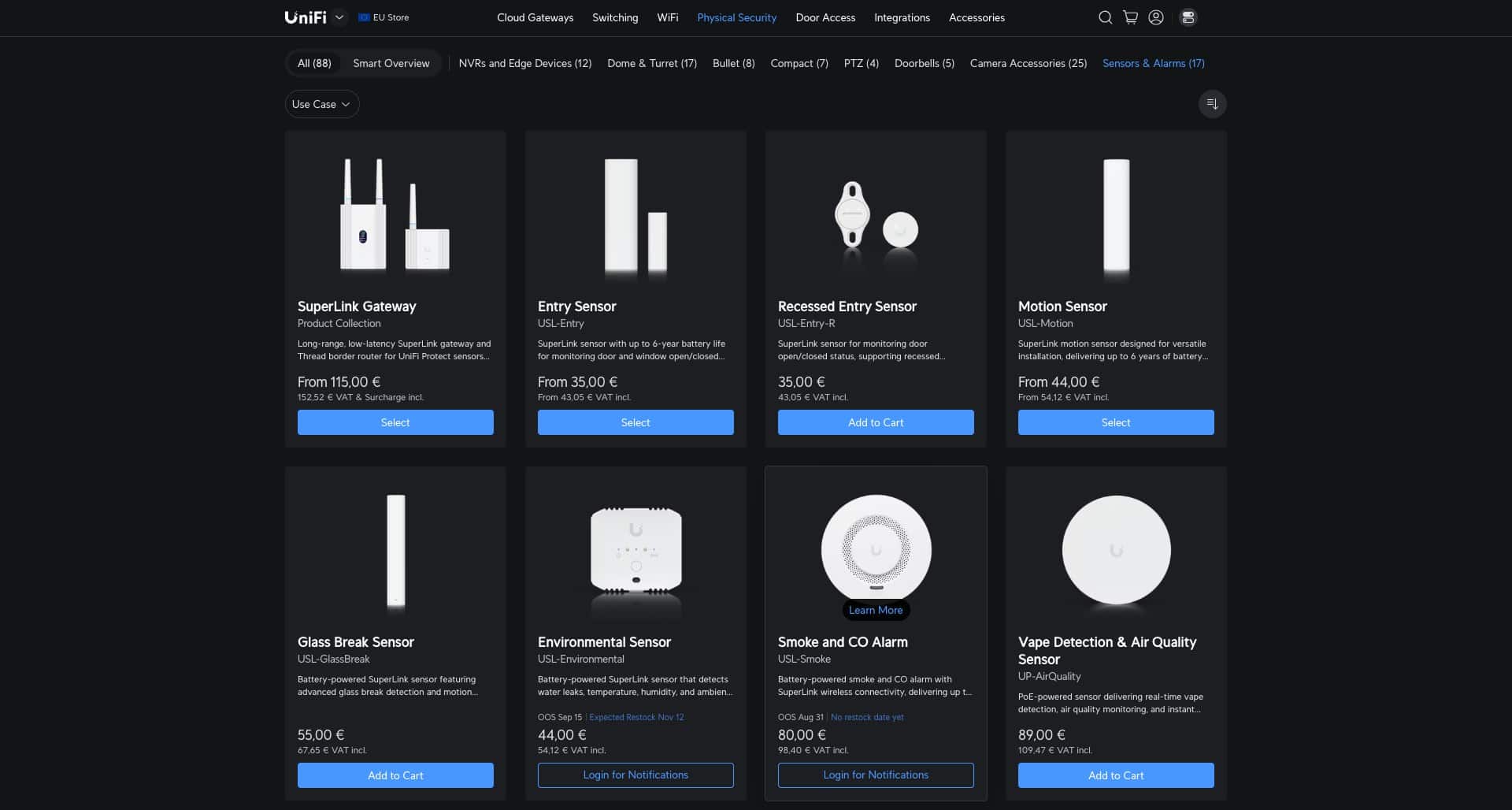Filter by PTZ (4)
The image size is (1512, 810).
[x=862, y=63]
